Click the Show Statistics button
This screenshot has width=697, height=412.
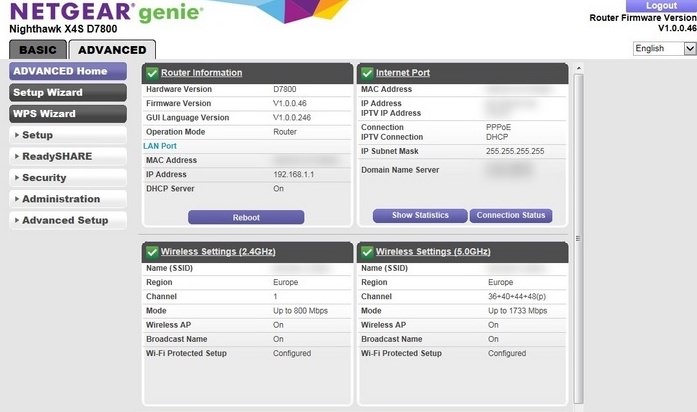tap(420, 216)
